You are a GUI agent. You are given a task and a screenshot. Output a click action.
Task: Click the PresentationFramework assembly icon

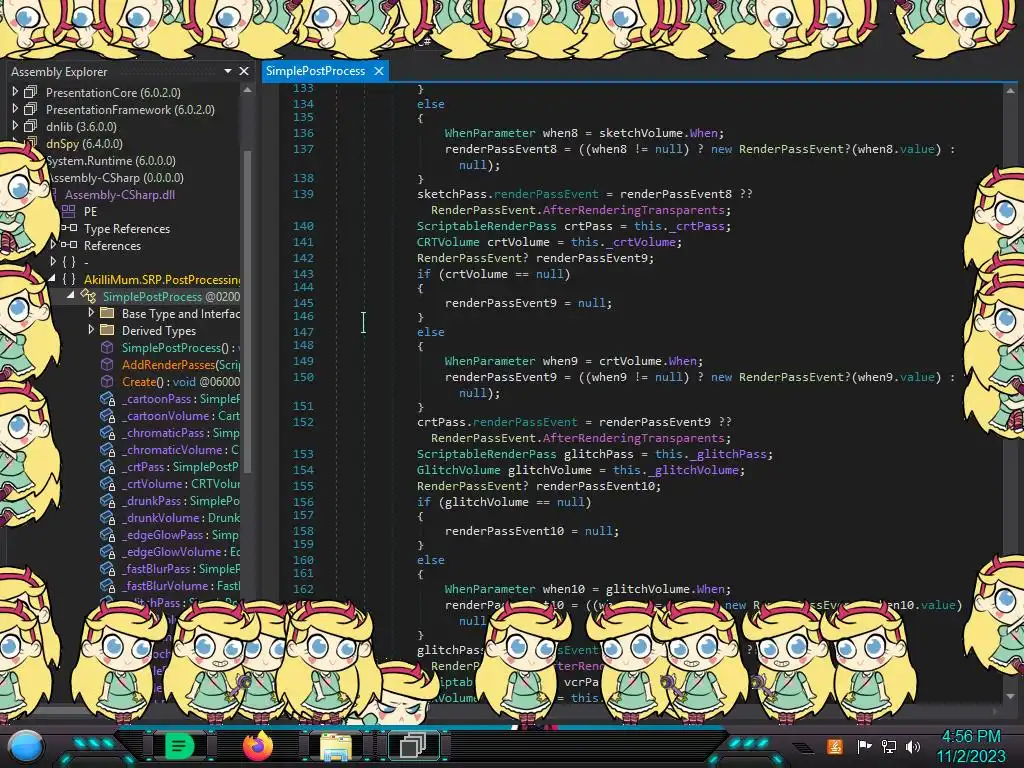pos(31,109)
